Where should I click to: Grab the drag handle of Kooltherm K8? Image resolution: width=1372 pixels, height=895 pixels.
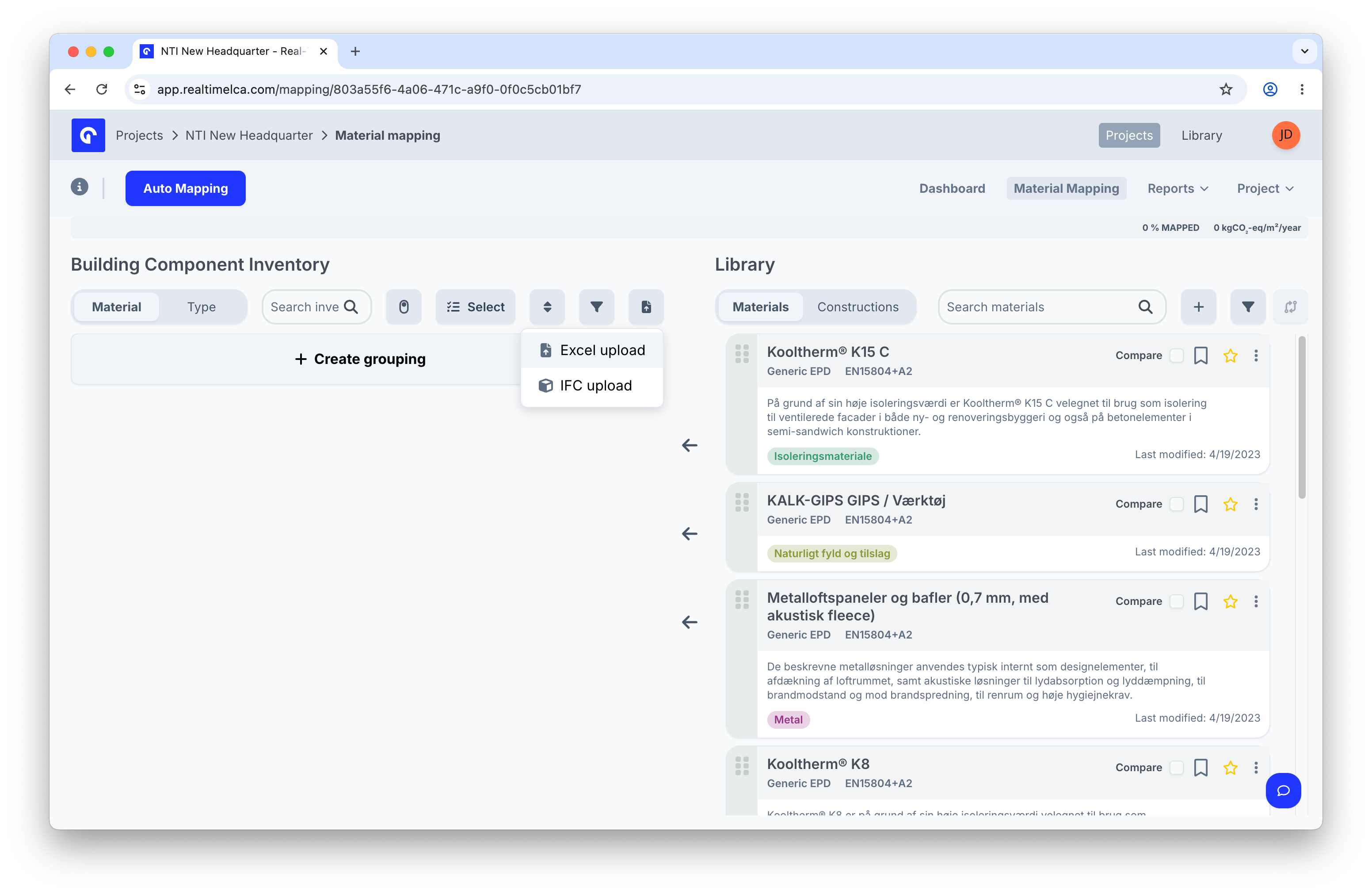point(742,766)
